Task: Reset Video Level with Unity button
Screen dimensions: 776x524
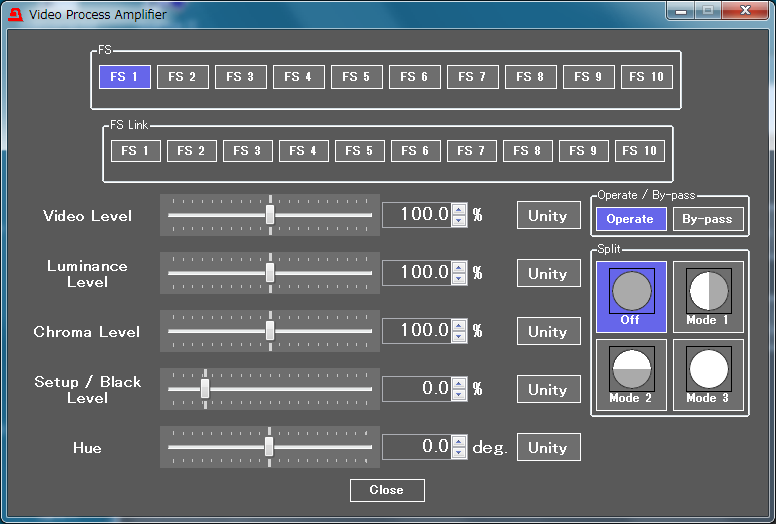Action: click(x=548, y=216)
